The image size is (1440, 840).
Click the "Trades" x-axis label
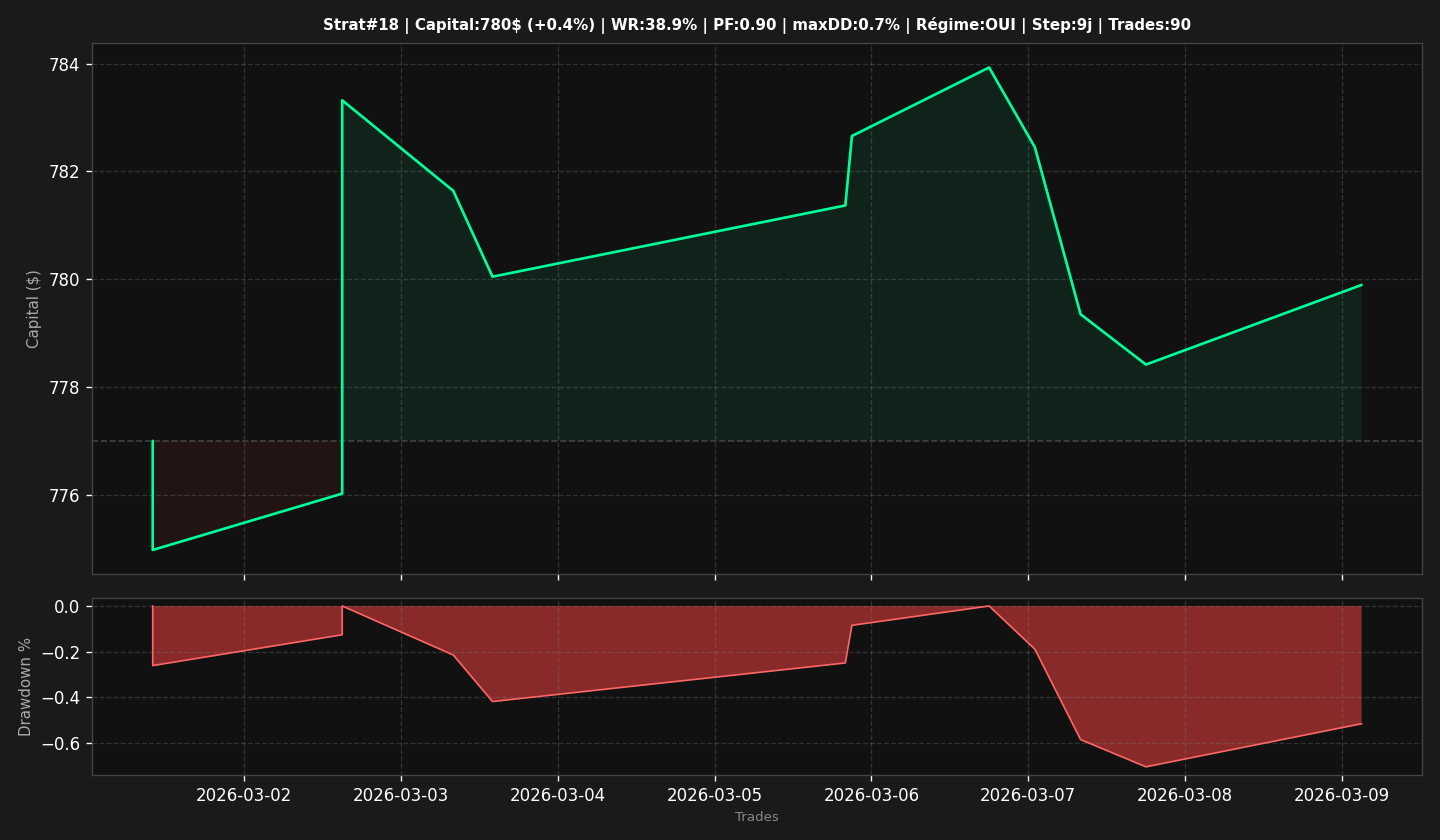coord(757,817)
